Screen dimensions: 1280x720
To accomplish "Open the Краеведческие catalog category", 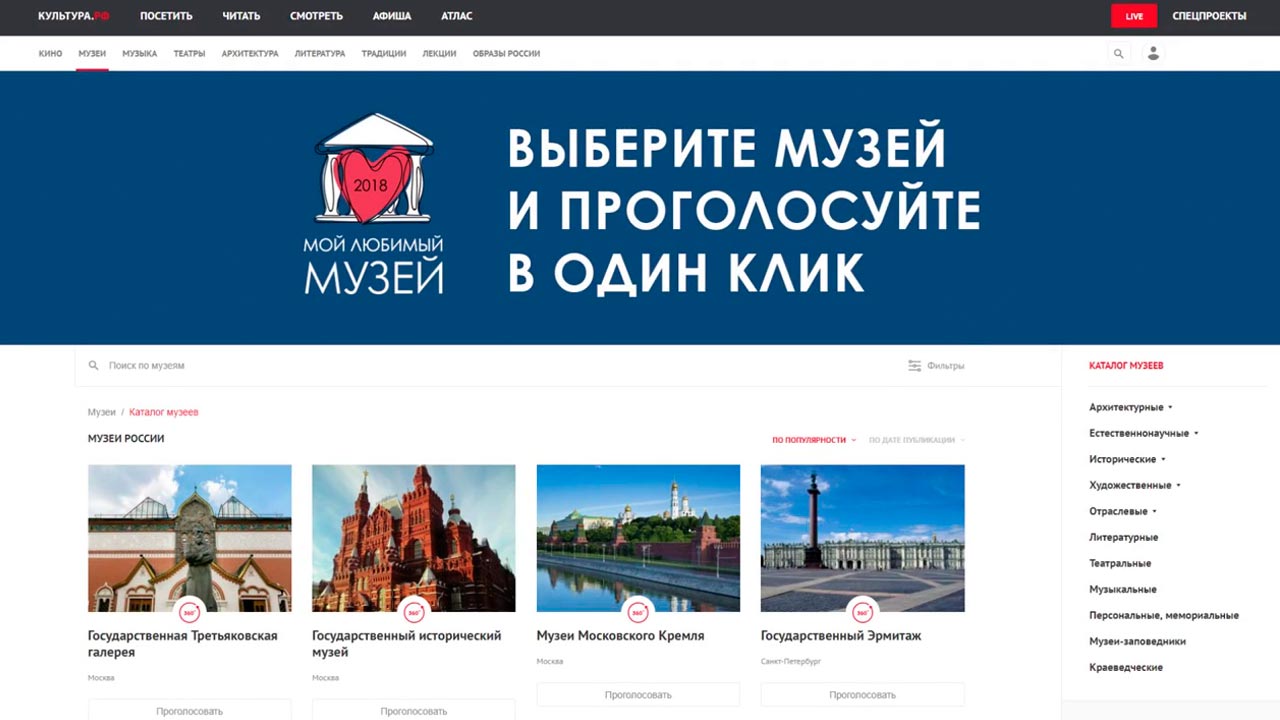I will tap(1126, 667).
